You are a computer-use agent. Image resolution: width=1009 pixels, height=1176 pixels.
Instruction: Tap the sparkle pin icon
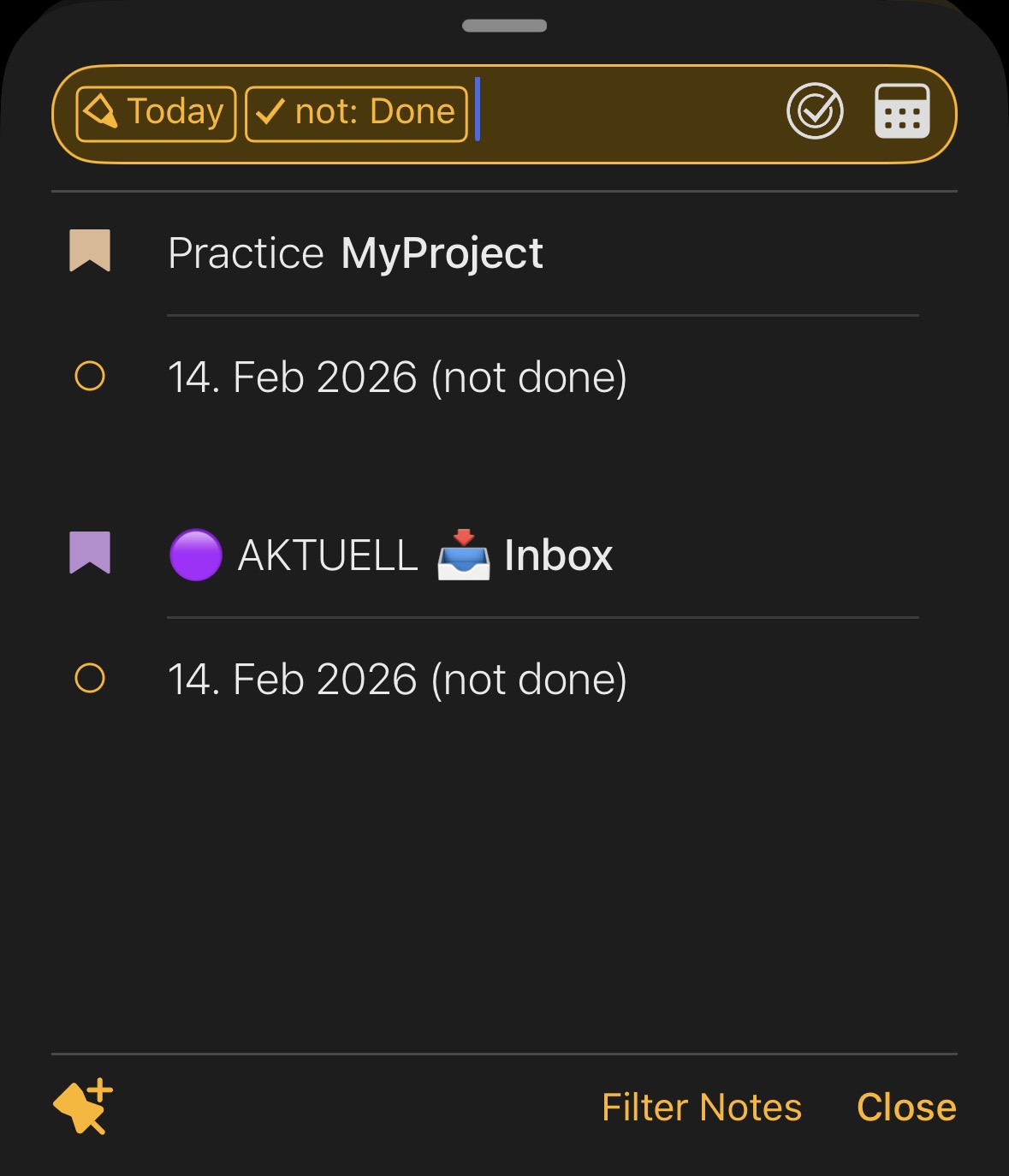(83, 1106)
